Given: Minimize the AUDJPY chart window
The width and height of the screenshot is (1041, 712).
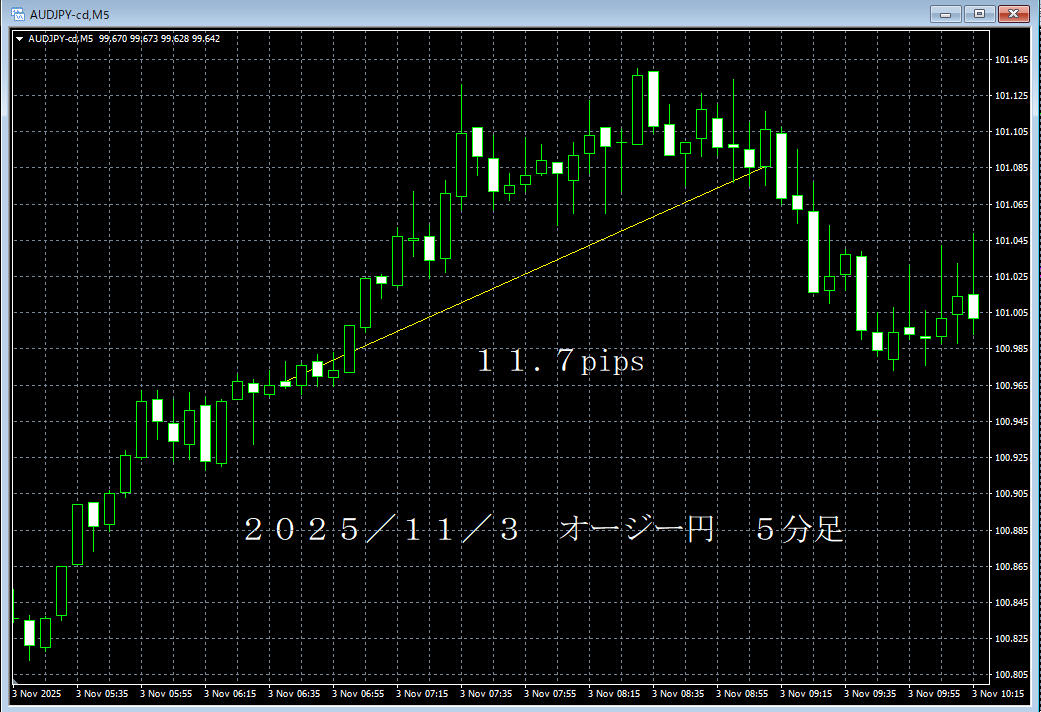Looking at the screenshot, I should [945, 13].
